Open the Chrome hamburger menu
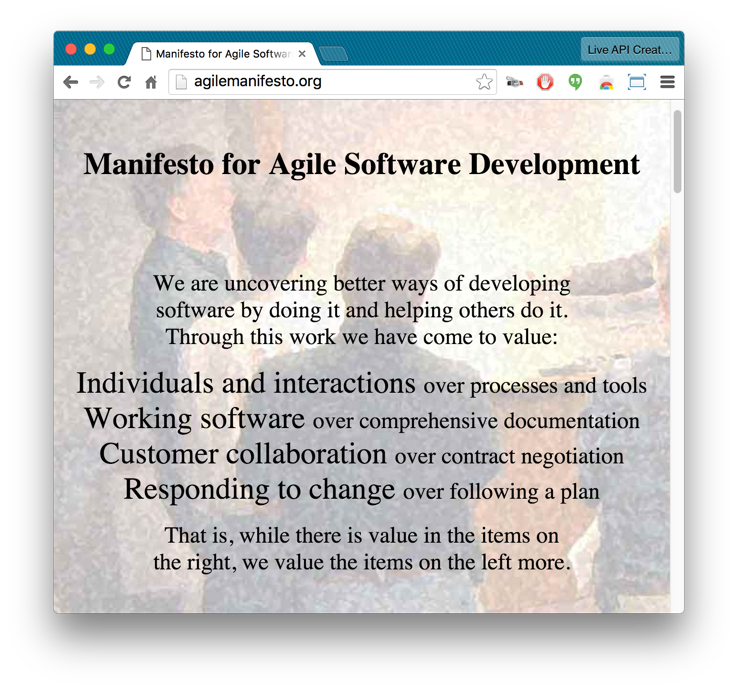Image resolution: width=738 pixels, height=690 pixels. 667,82
